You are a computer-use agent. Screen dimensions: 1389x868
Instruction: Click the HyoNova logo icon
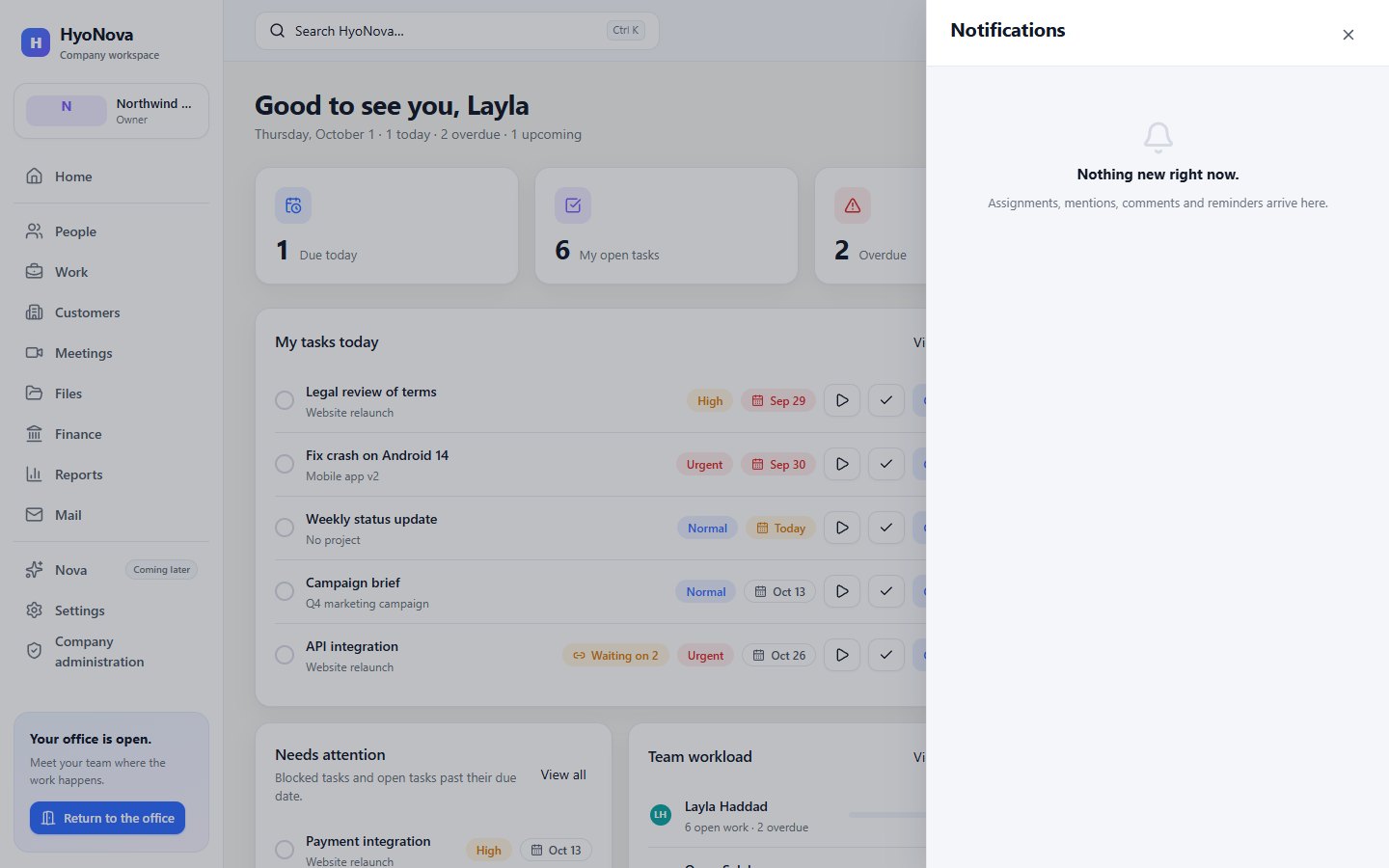[x=36, y=42]
